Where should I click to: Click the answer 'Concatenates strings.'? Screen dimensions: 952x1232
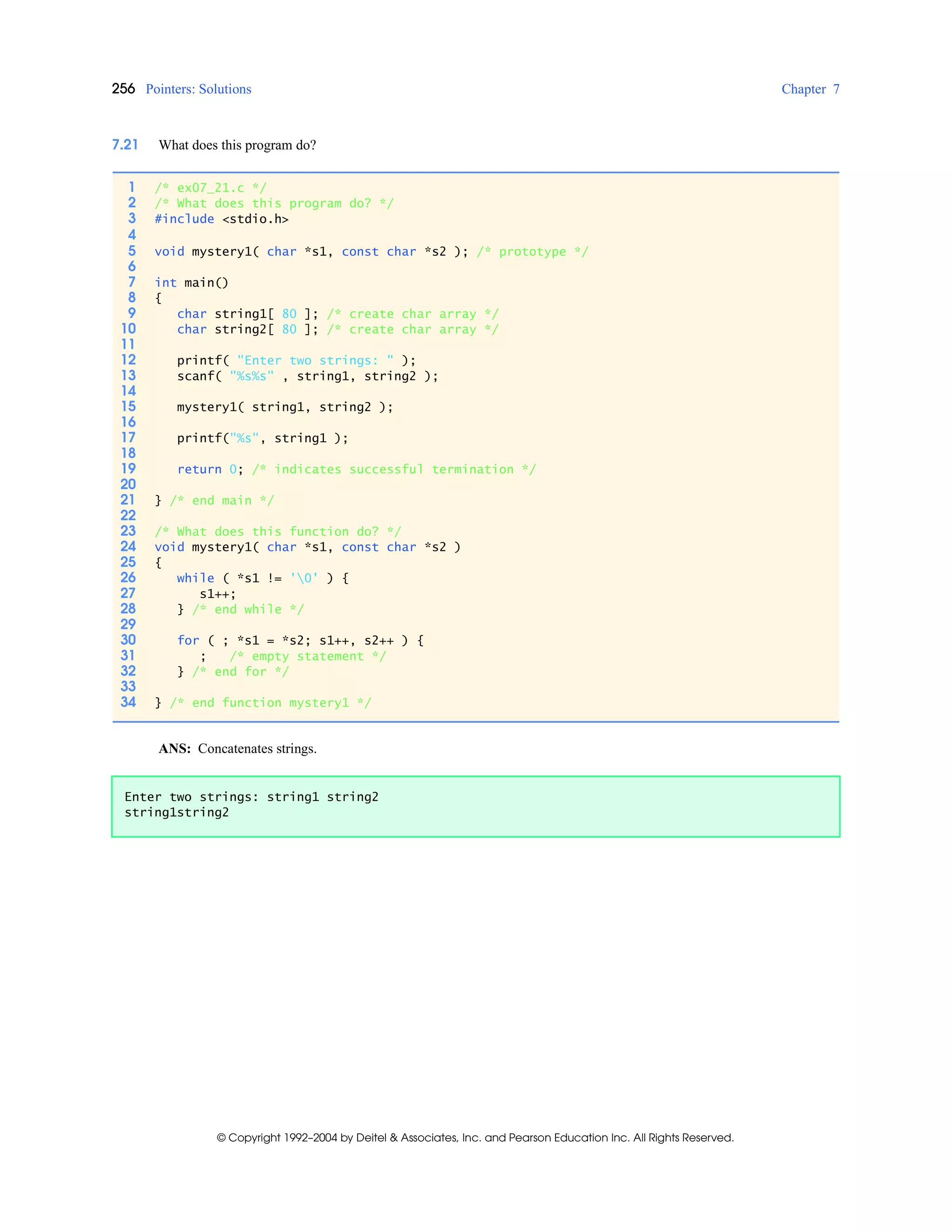[x=257, y=748]
